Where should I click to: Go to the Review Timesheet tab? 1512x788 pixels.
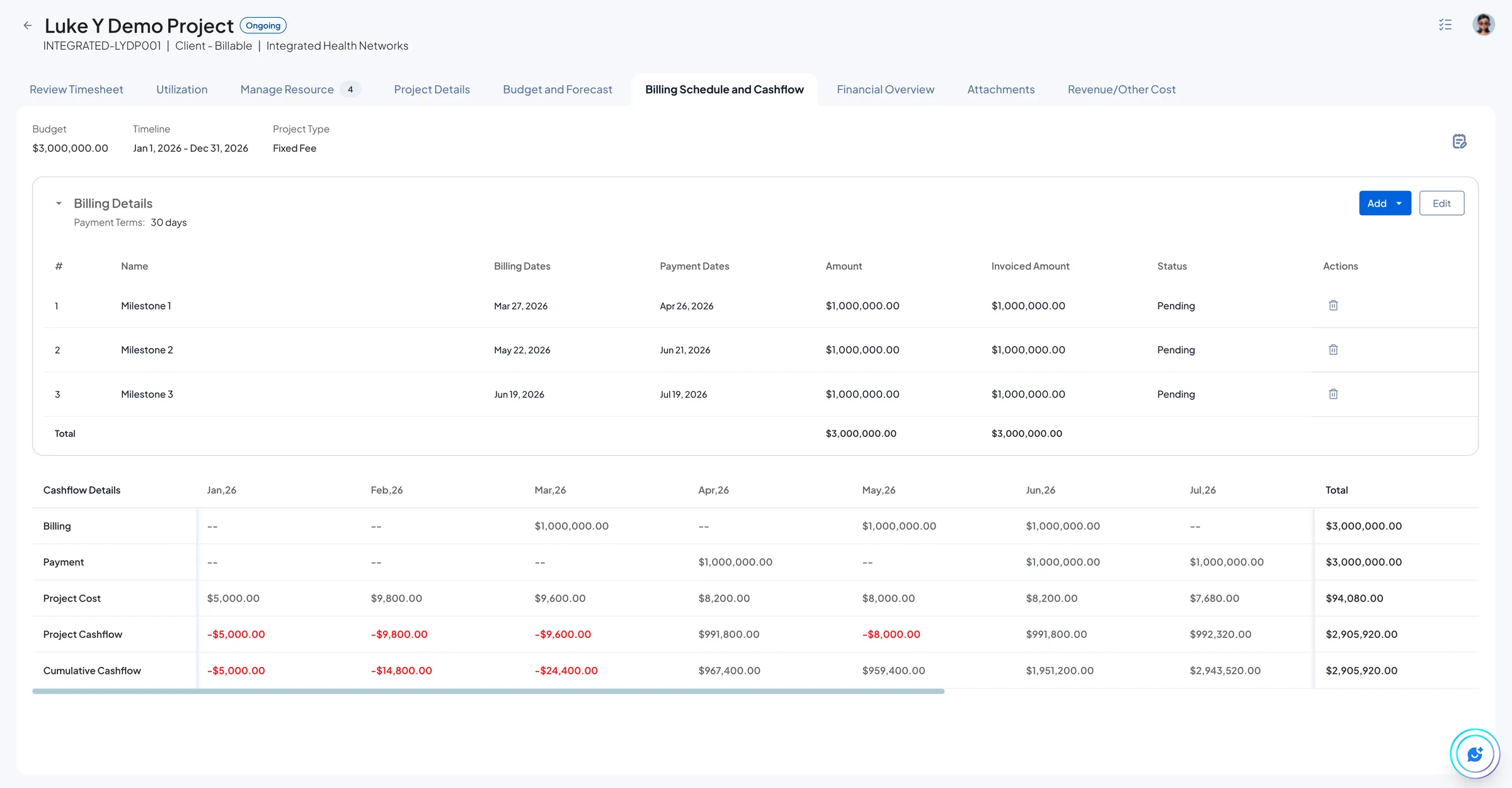[76, 89]
